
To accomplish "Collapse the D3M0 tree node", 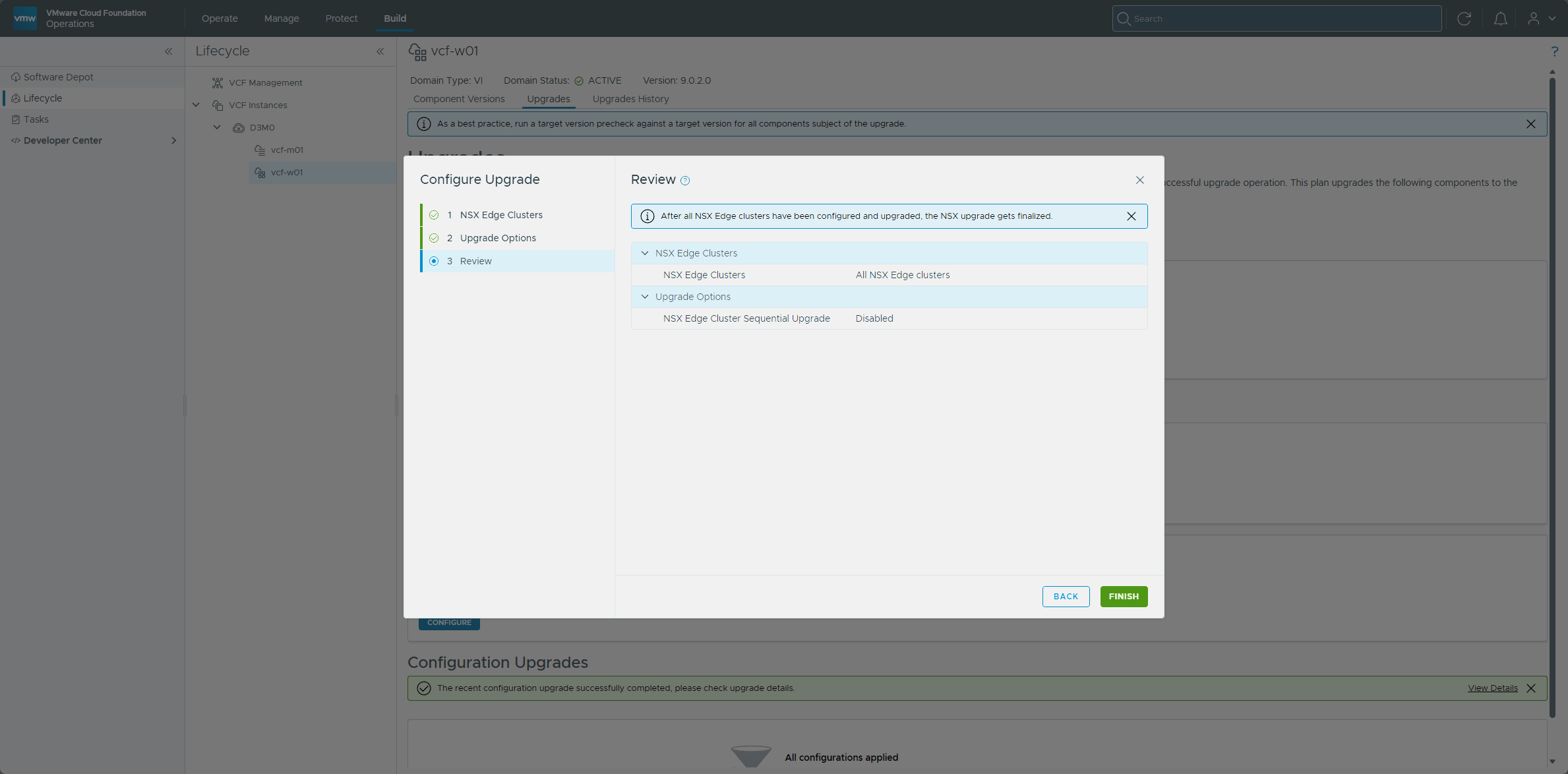I will [x=217, y=127].
